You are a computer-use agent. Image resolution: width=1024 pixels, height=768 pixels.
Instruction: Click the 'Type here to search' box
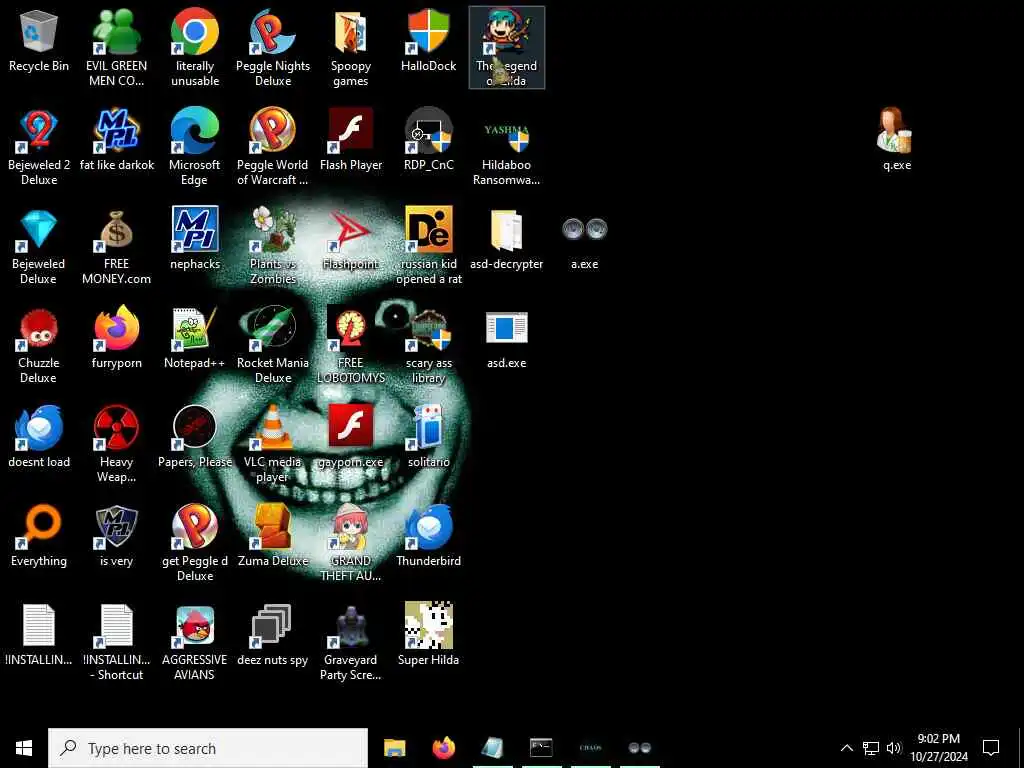(x=208, y=748)
